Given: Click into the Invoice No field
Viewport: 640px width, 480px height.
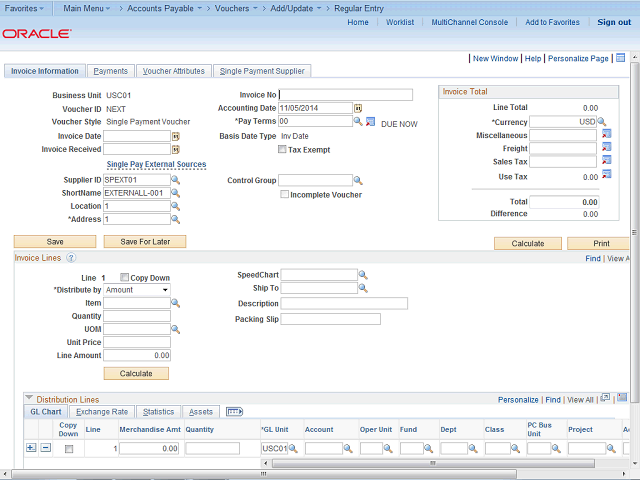Looking at the screenshot, I should 346,95.
